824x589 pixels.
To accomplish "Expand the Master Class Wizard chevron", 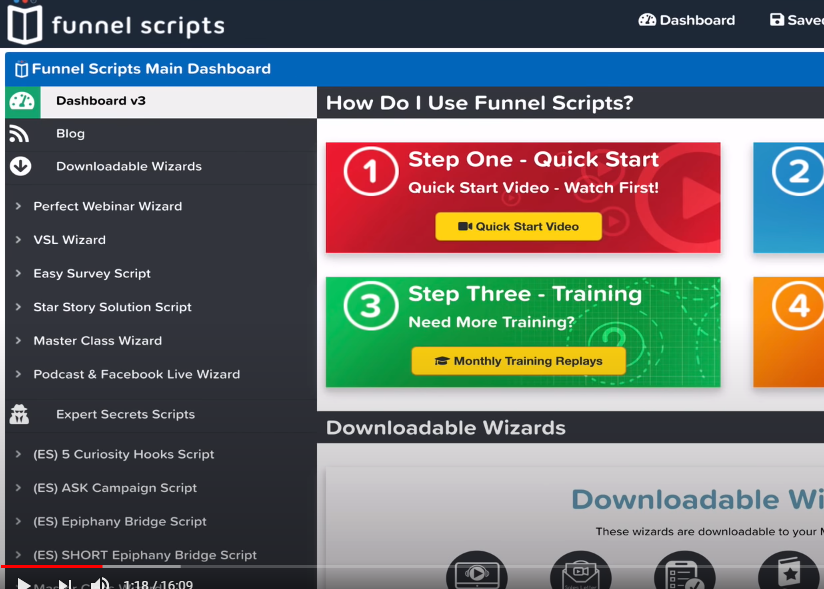I will click(18, 340).
